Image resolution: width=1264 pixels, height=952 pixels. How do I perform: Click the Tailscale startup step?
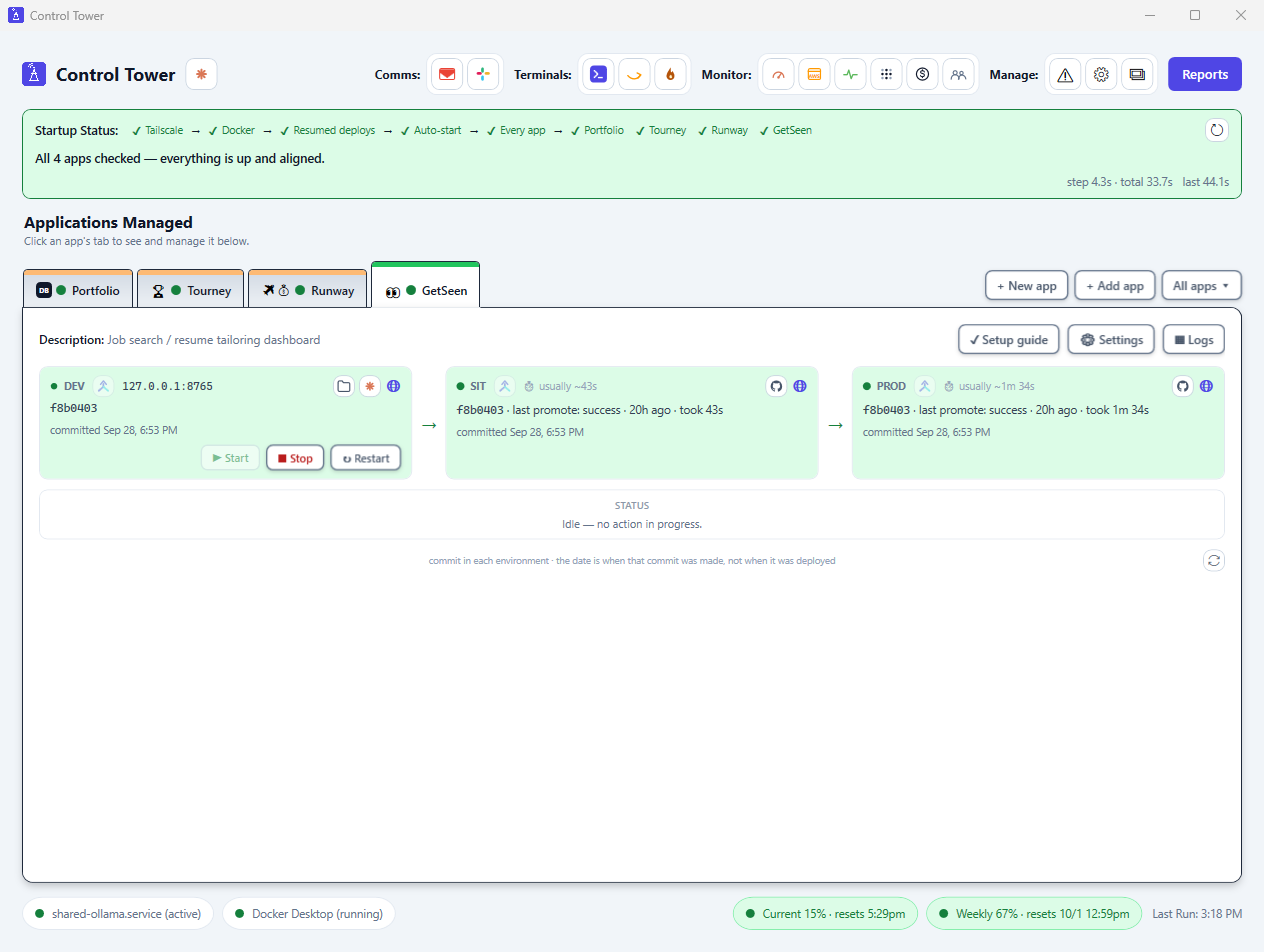click(157, 130)
